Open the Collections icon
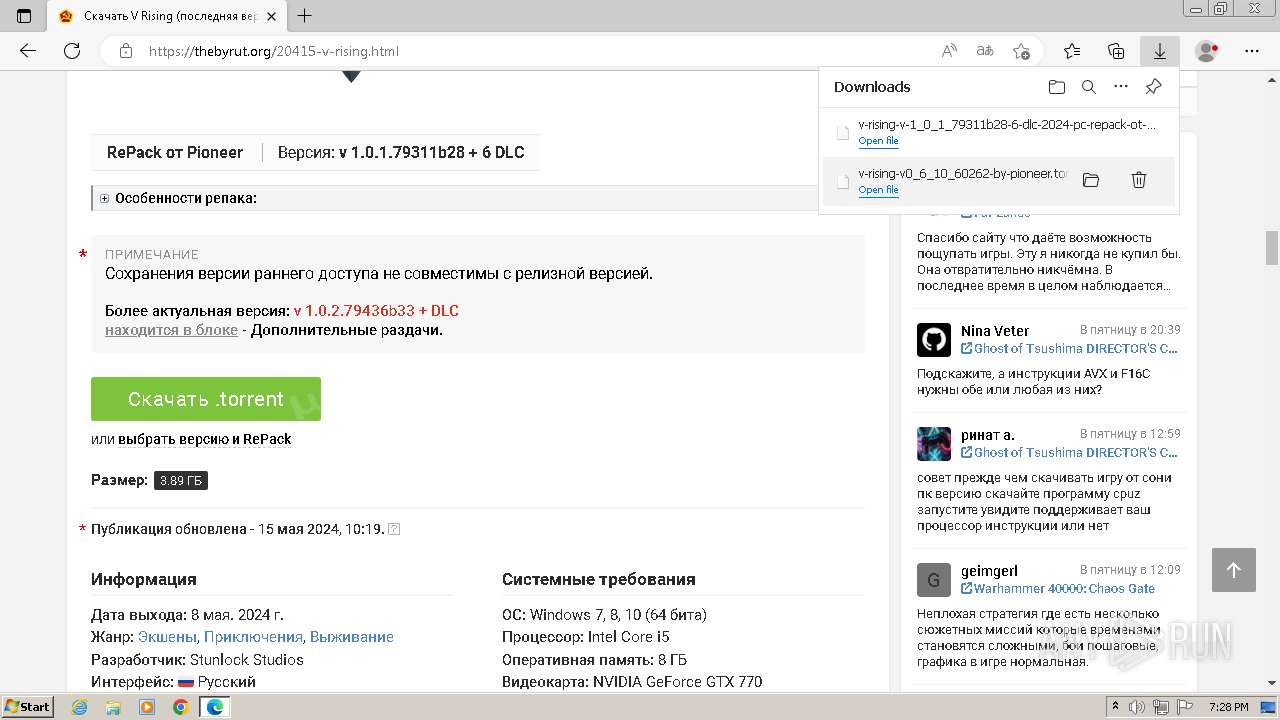The height and width of the screenshot is (720, 1280). [1116, 51]
